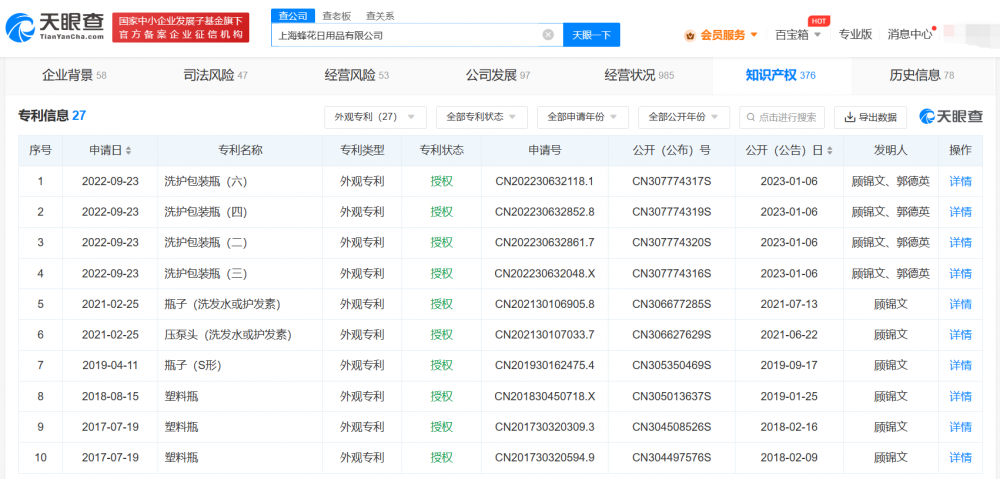The image size is (1000, 479).
Task: Click the 天眼一下 search button
Action: 591,35
